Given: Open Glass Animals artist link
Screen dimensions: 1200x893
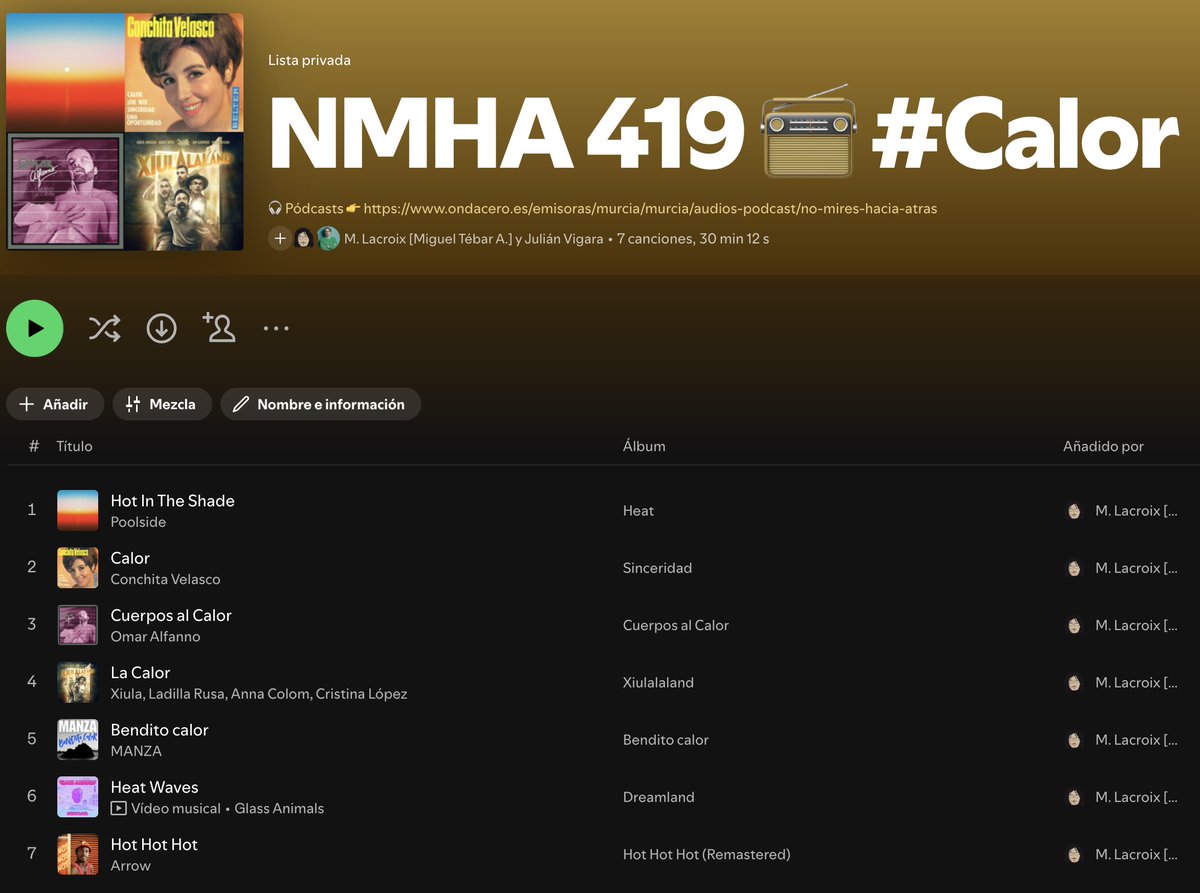Looking at the screenshot, I should [279, 808].
